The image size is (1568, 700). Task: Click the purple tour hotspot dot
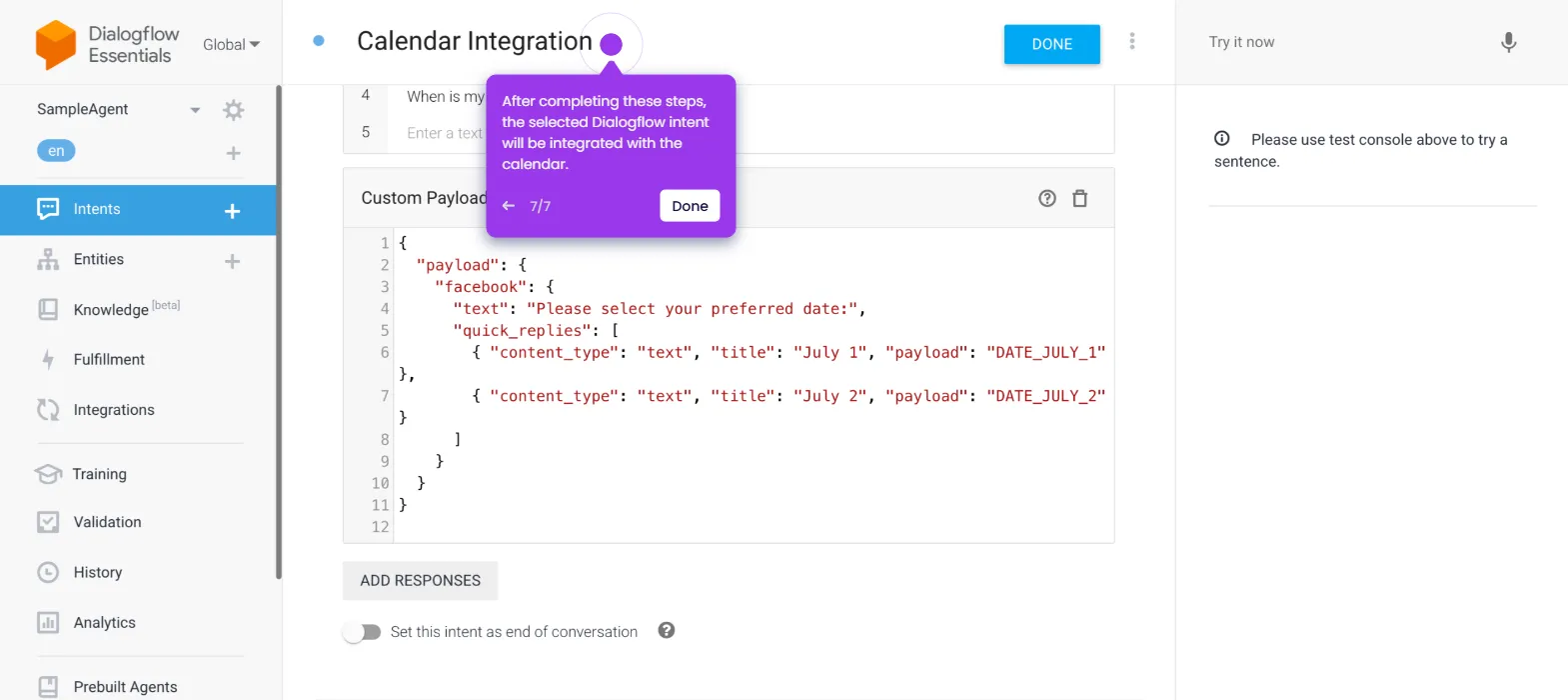[612, 44]
